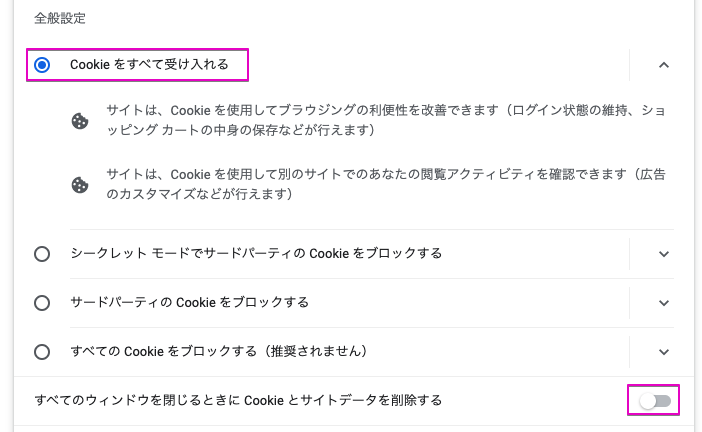Choose the block third-party cookies in Secret Mode radio
Screen dimensions: 702x432
(42, 254)
